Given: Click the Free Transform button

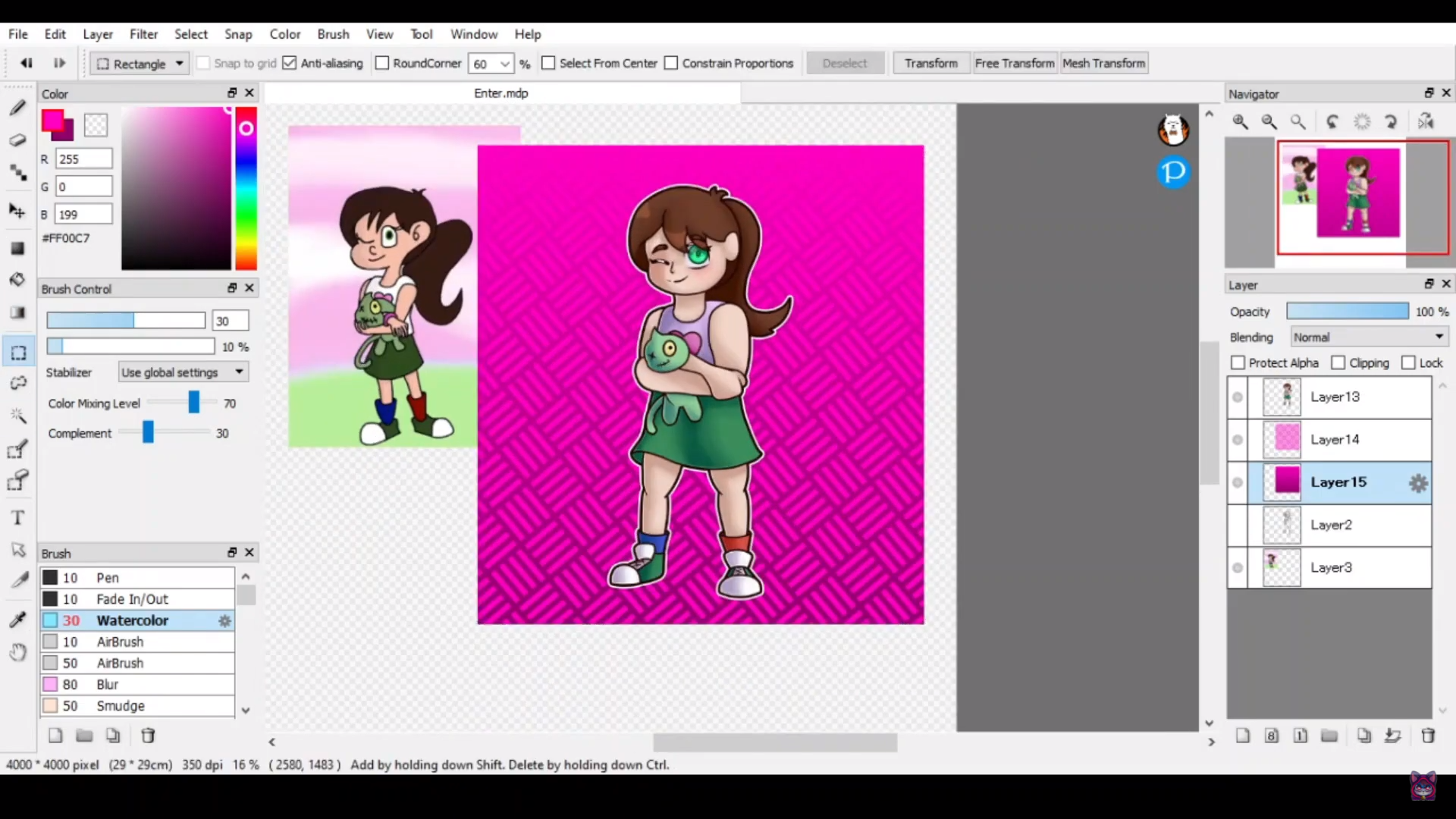Looking at the screenshot, I should [x=1015, y=64].
